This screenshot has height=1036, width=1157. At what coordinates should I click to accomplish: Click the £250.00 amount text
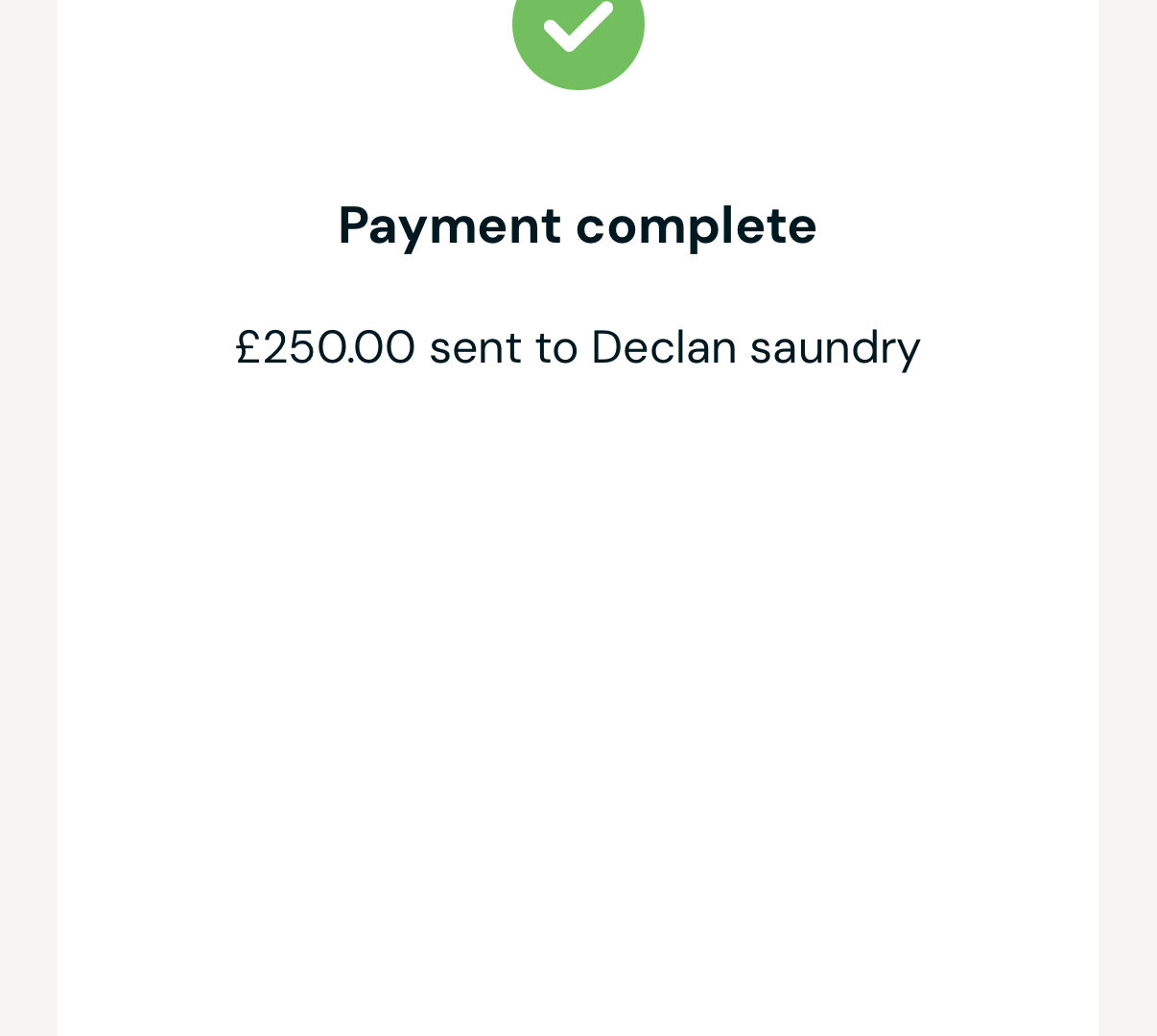coord(326,346)
